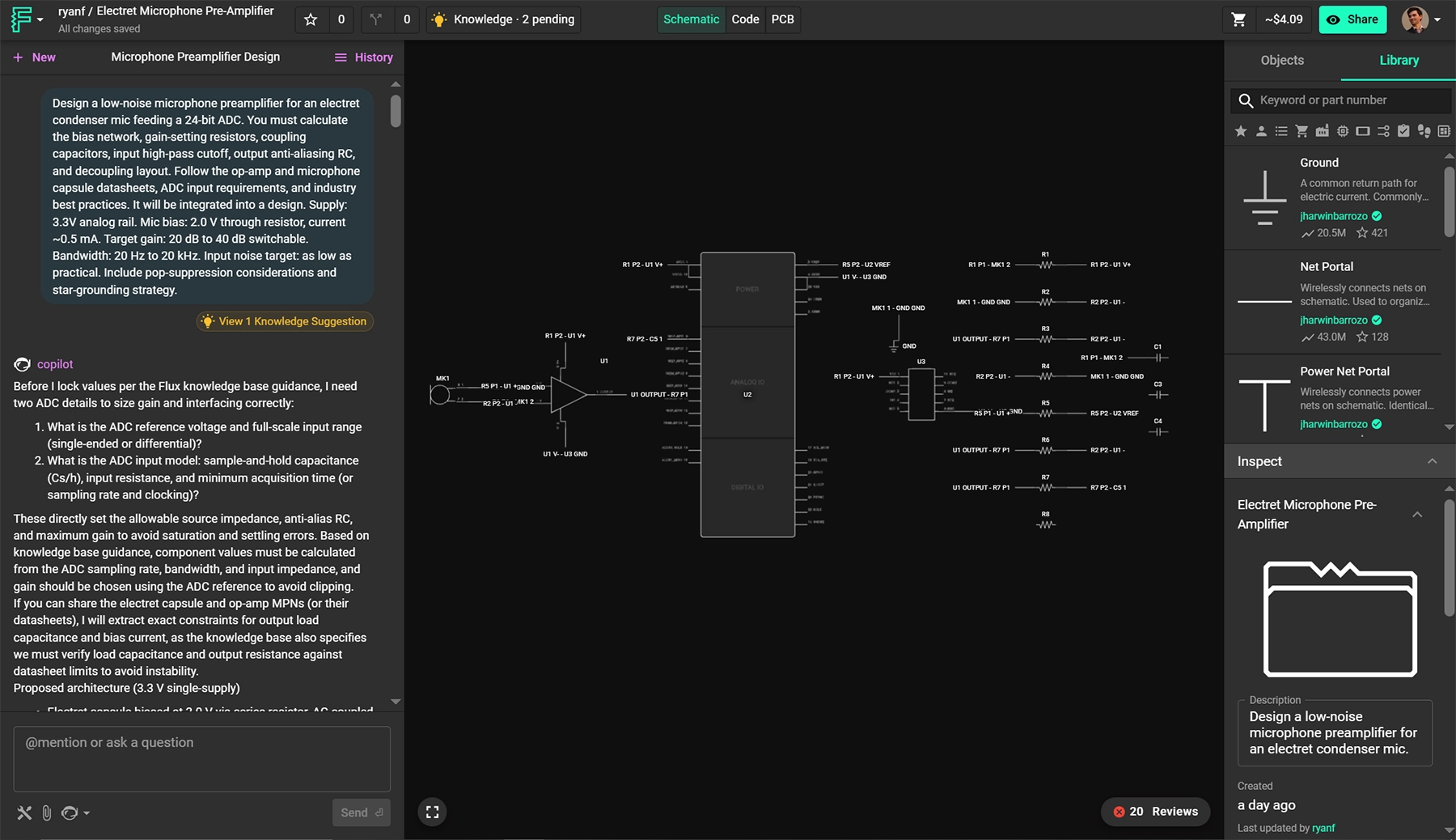The width and height of the screenshot is (1456, 840).
Task: Filter library by user-created parts
Action: 1262,130
